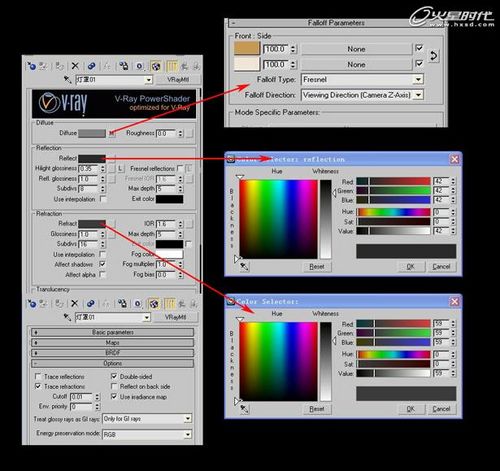500x471 pixels.
Task: Toggle Show Map in Viewport icon above V-Ray banner
Action: pyautogui.click(x=156, y=66)
